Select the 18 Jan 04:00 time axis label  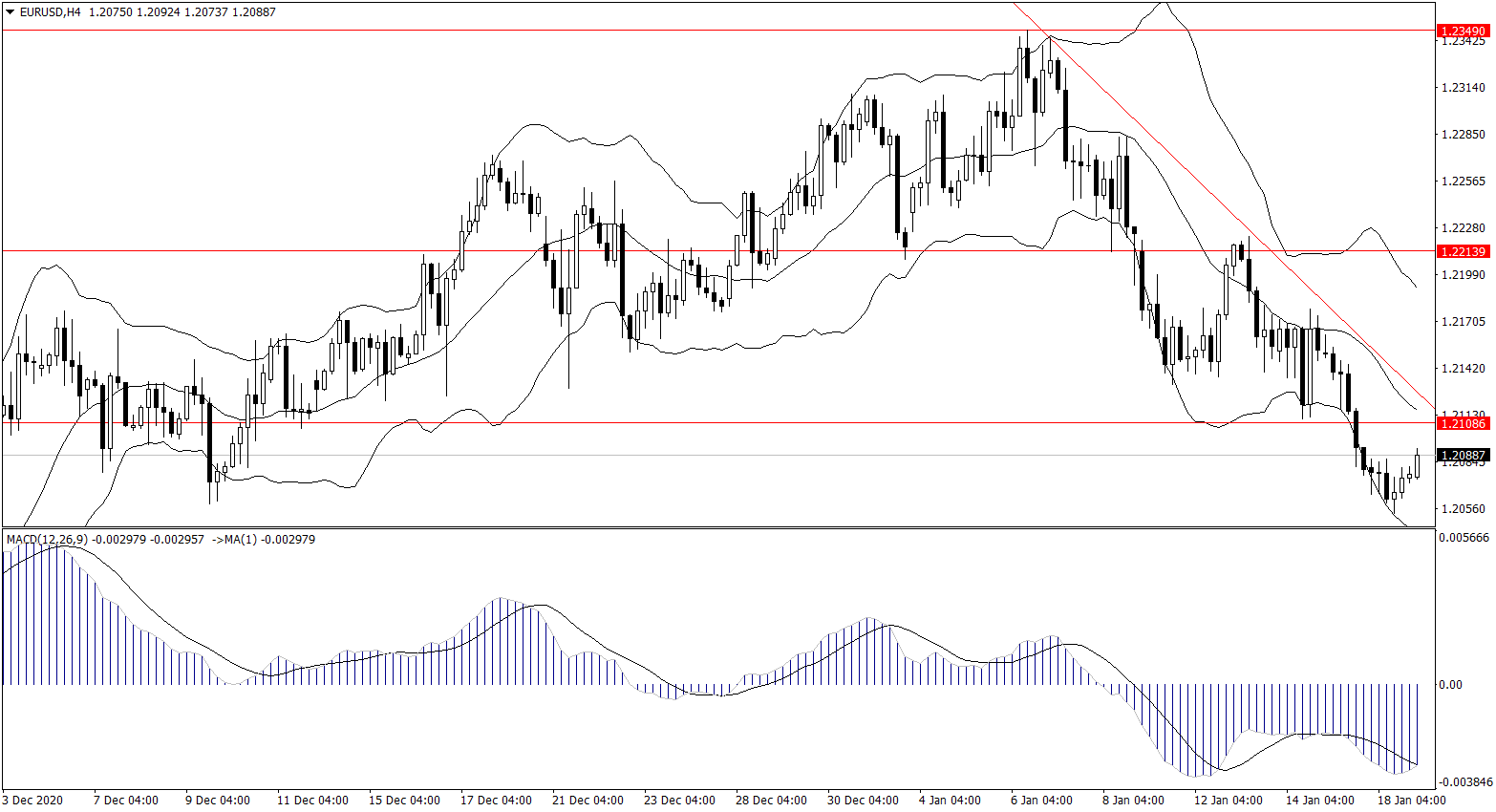click(1411, 800)
